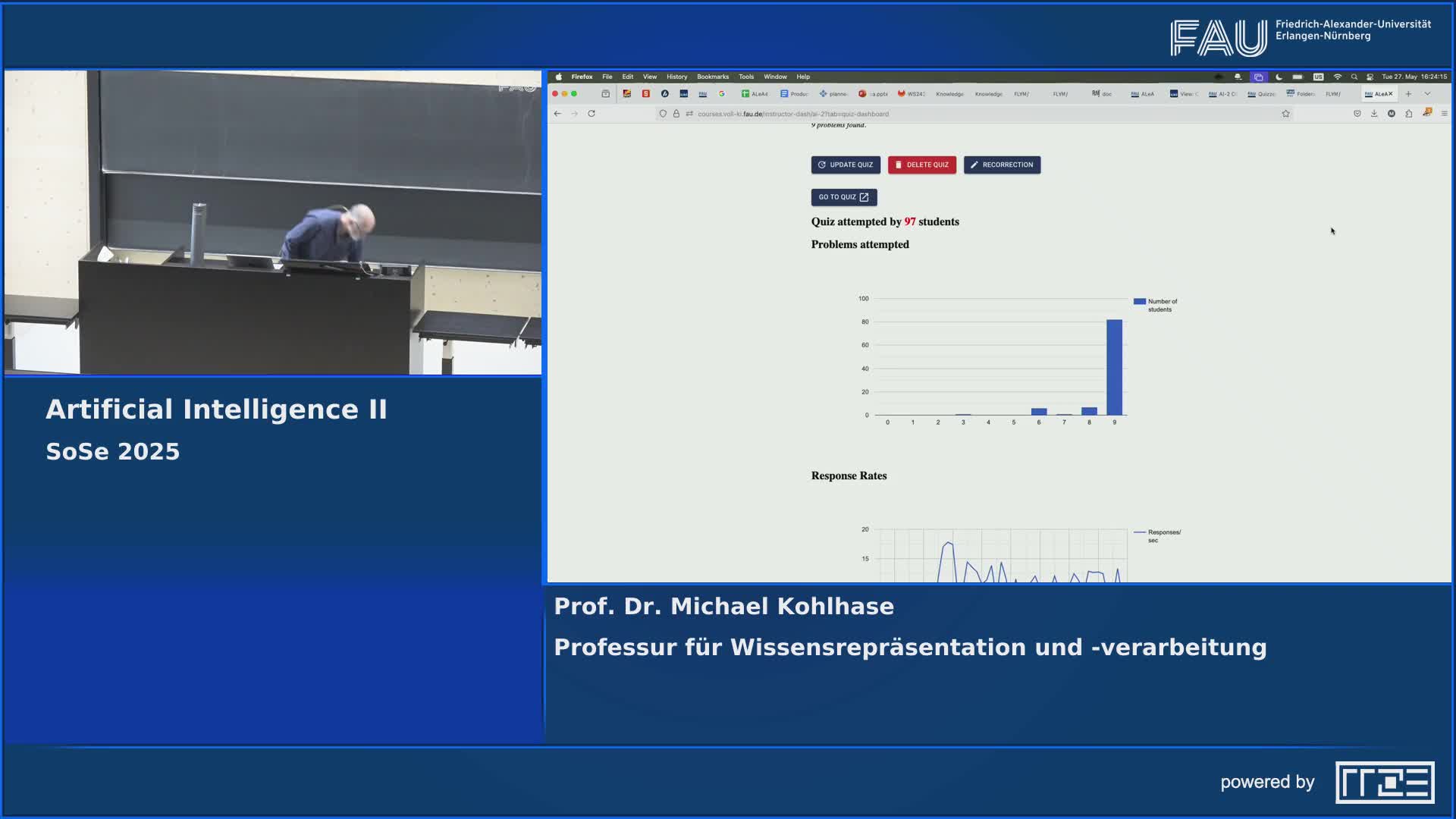Open a new tab with plus button
1456x819 pixels.
(x=1408, y=94)
